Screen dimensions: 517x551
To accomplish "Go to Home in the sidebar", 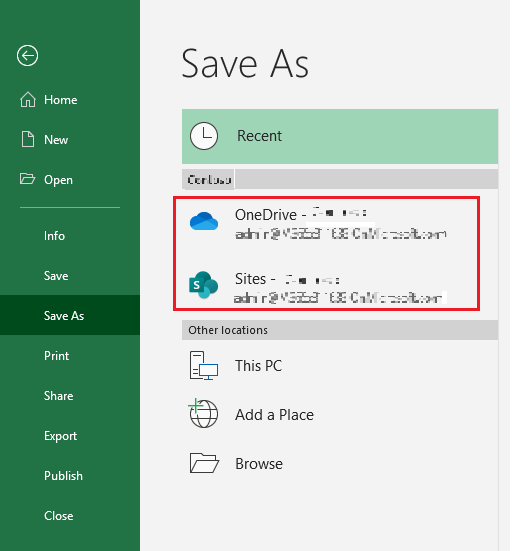I will [70, 100].
